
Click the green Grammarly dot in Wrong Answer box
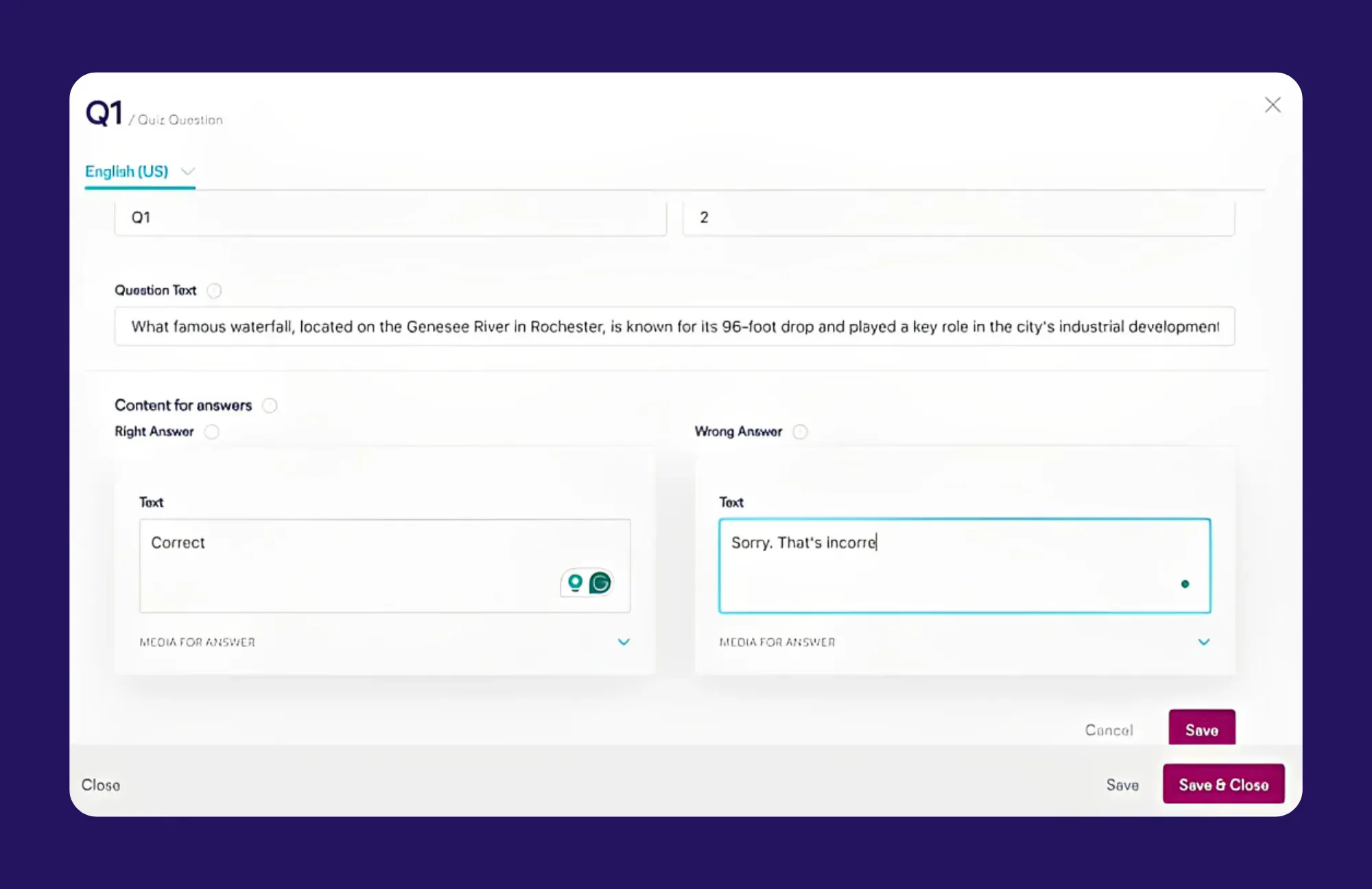(x=1185, y=584)
